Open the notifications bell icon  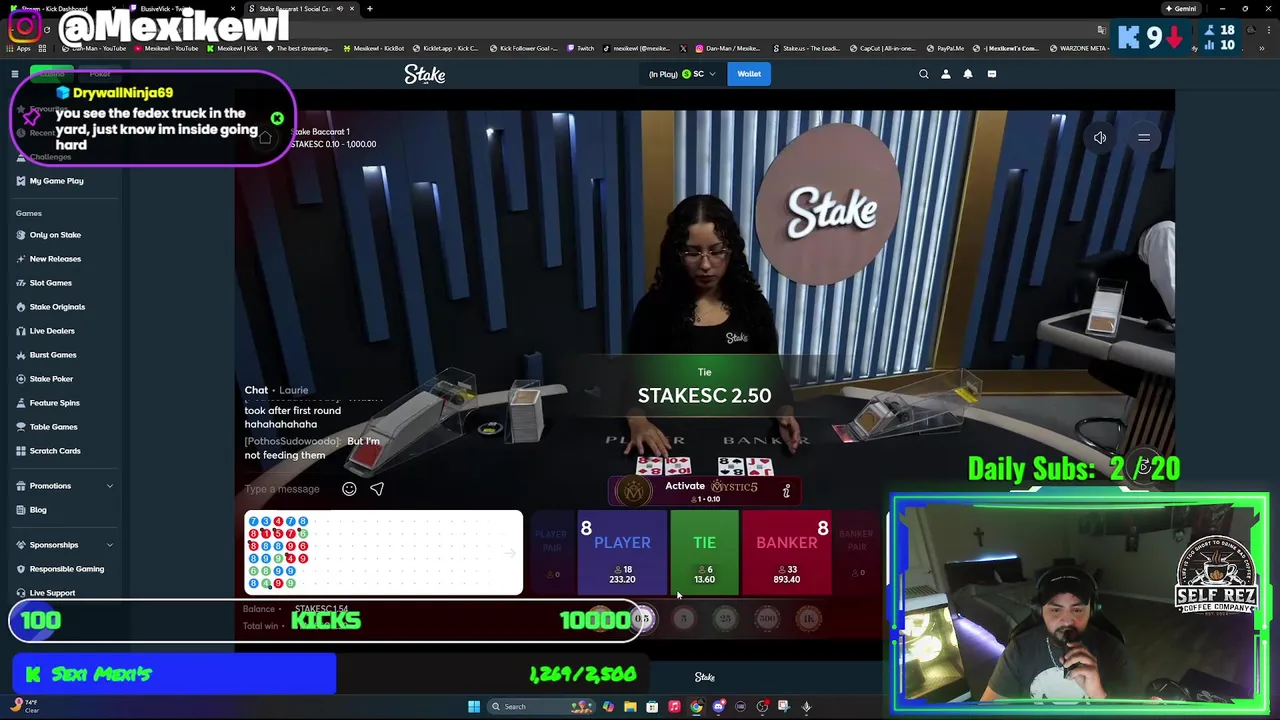tap(968, 74)
